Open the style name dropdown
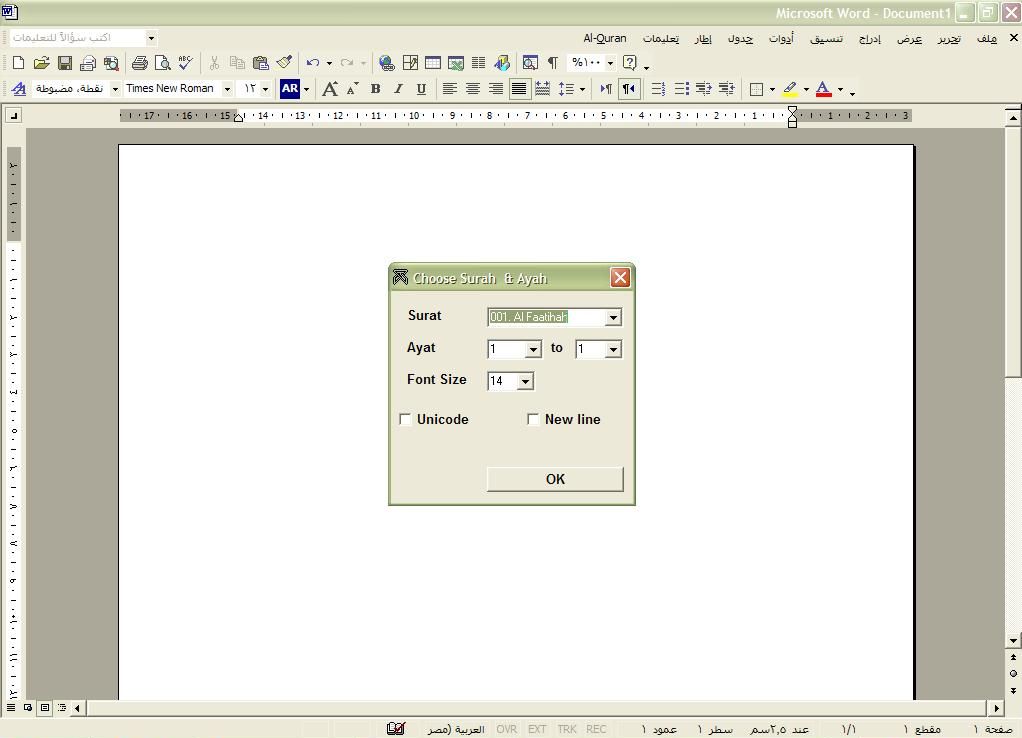1022x738 pixels. point(115,89)
